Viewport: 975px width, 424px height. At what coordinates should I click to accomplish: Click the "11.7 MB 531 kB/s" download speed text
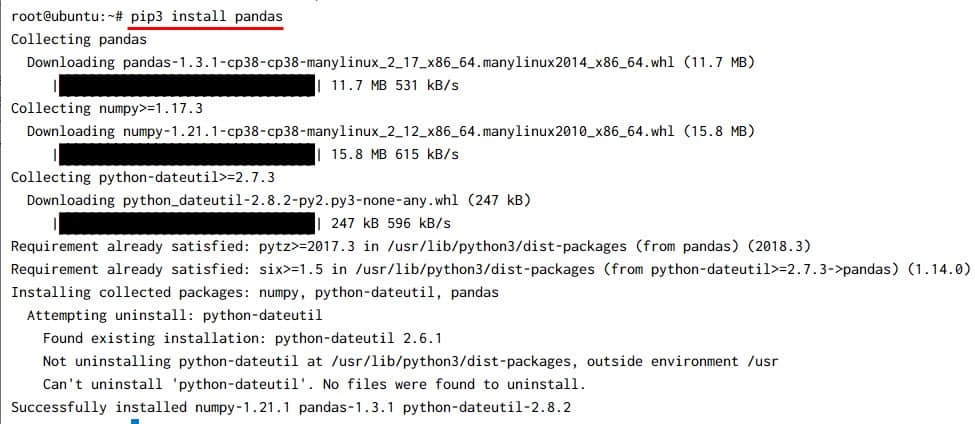(x=394, y=86)
